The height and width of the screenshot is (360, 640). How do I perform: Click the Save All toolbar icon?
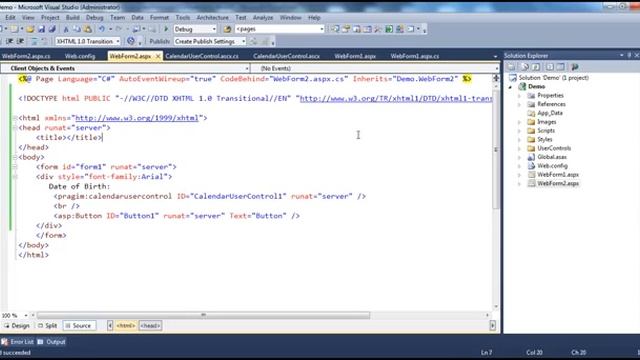pos(52,29)
